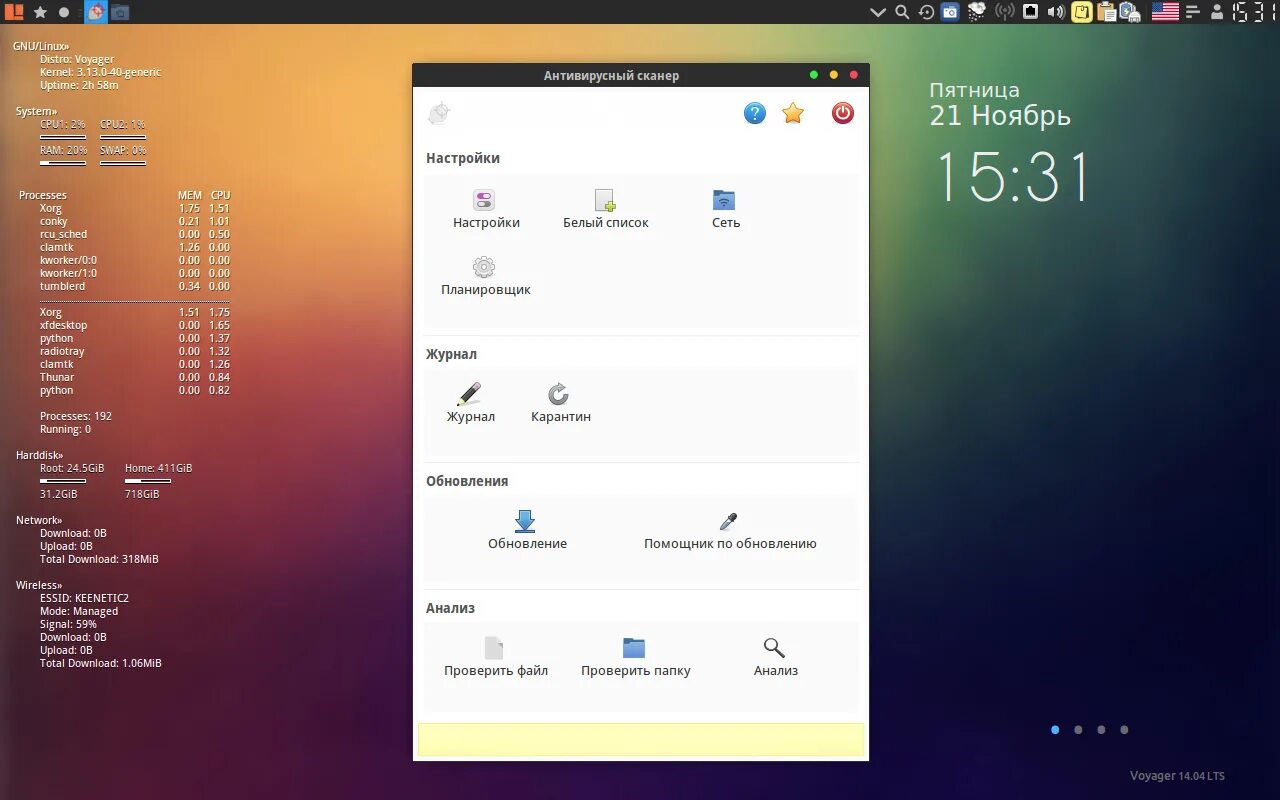Open the clipboard manager tray icon

point(1106,12)
